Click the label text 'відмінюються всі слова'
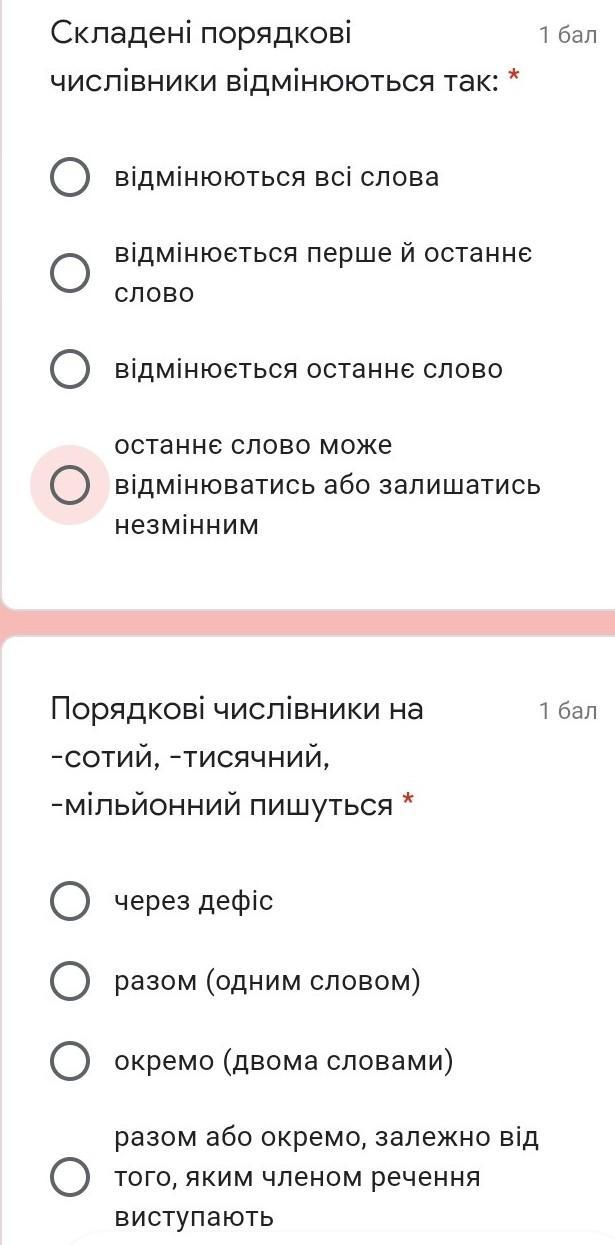 [x=277, y=178]
